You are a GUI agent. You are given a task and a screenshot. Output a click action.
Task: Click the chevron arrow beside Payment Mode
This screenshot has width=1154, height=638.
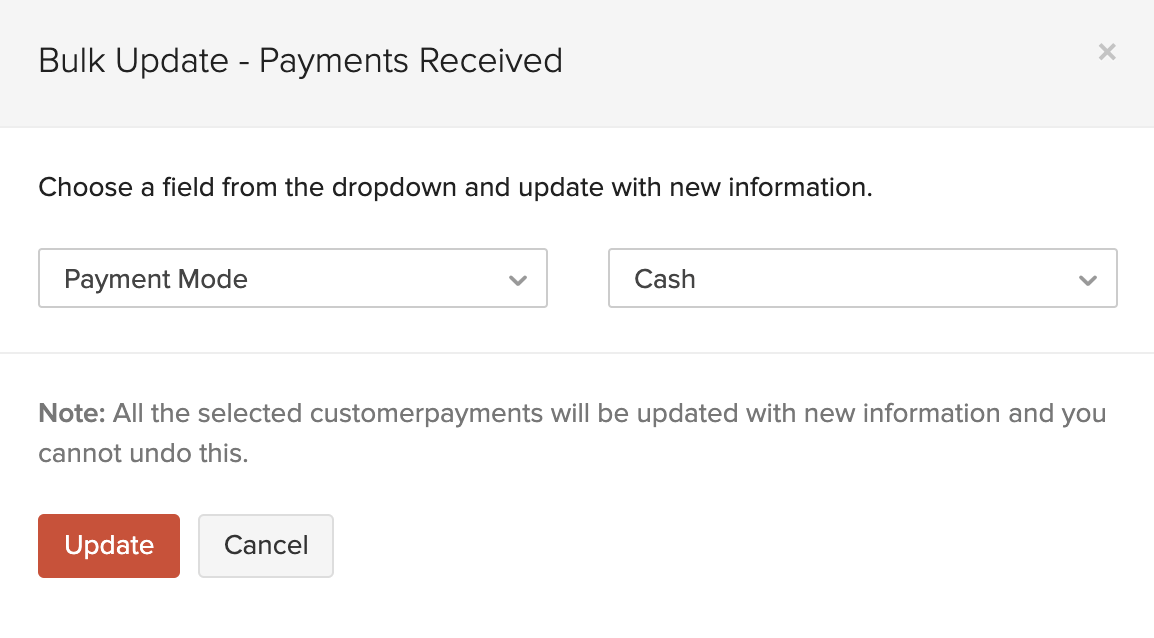pos(517,280)
